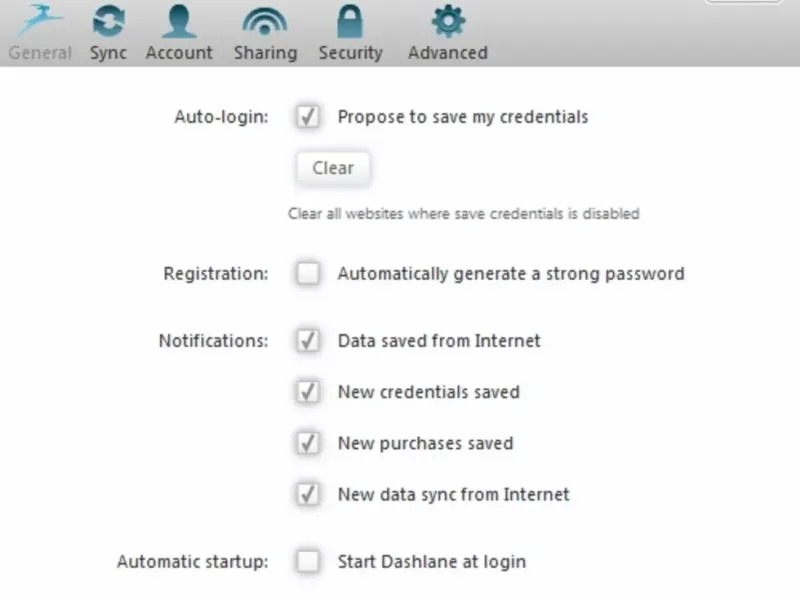
Task: Open the Account tab label
Action: (179, 53)
